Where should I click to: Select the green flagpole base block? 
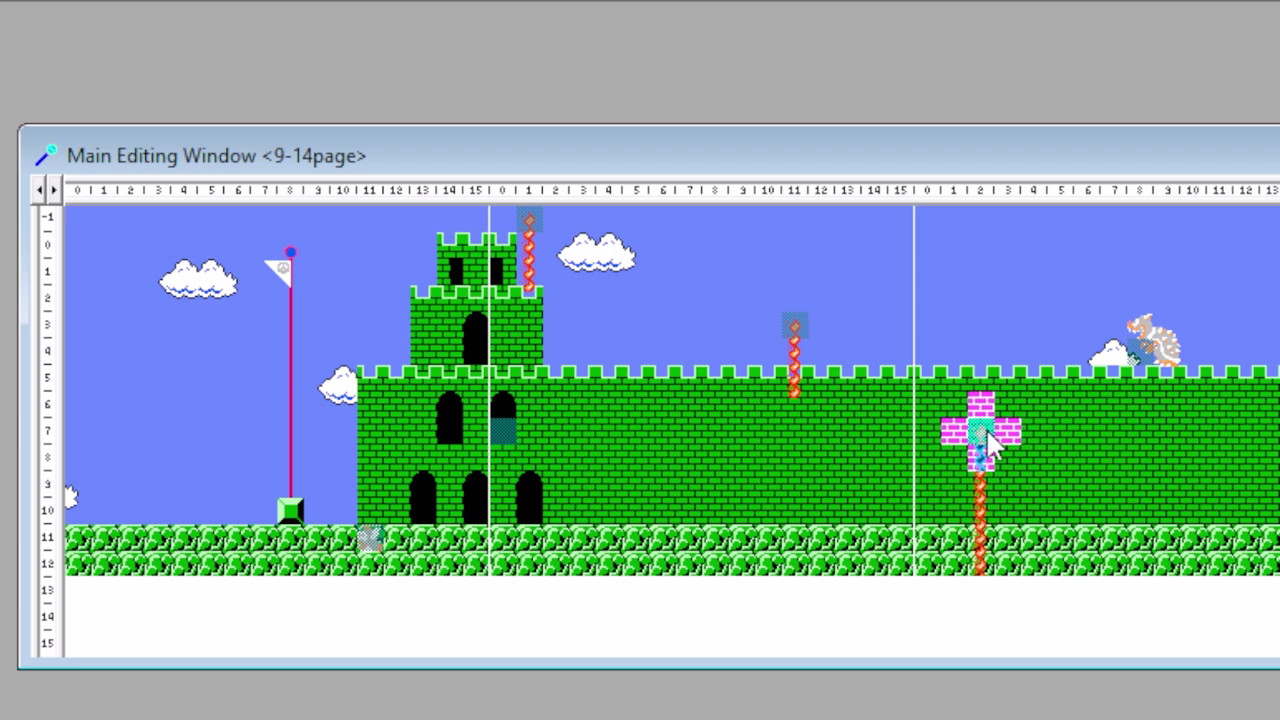click(290, 511)
